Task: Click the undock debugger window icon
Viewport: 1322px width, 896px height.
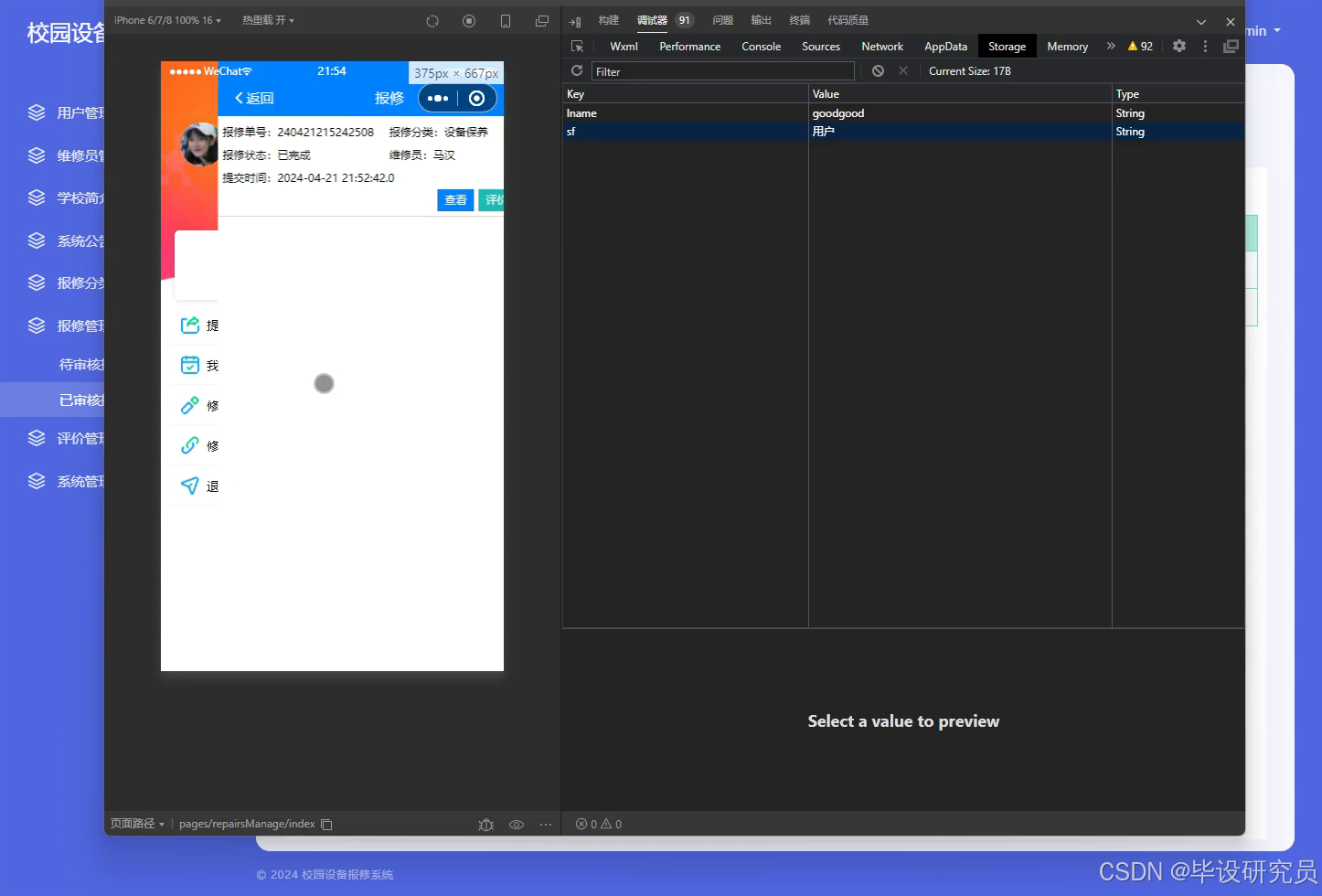Action: [x=1231, y=46]
